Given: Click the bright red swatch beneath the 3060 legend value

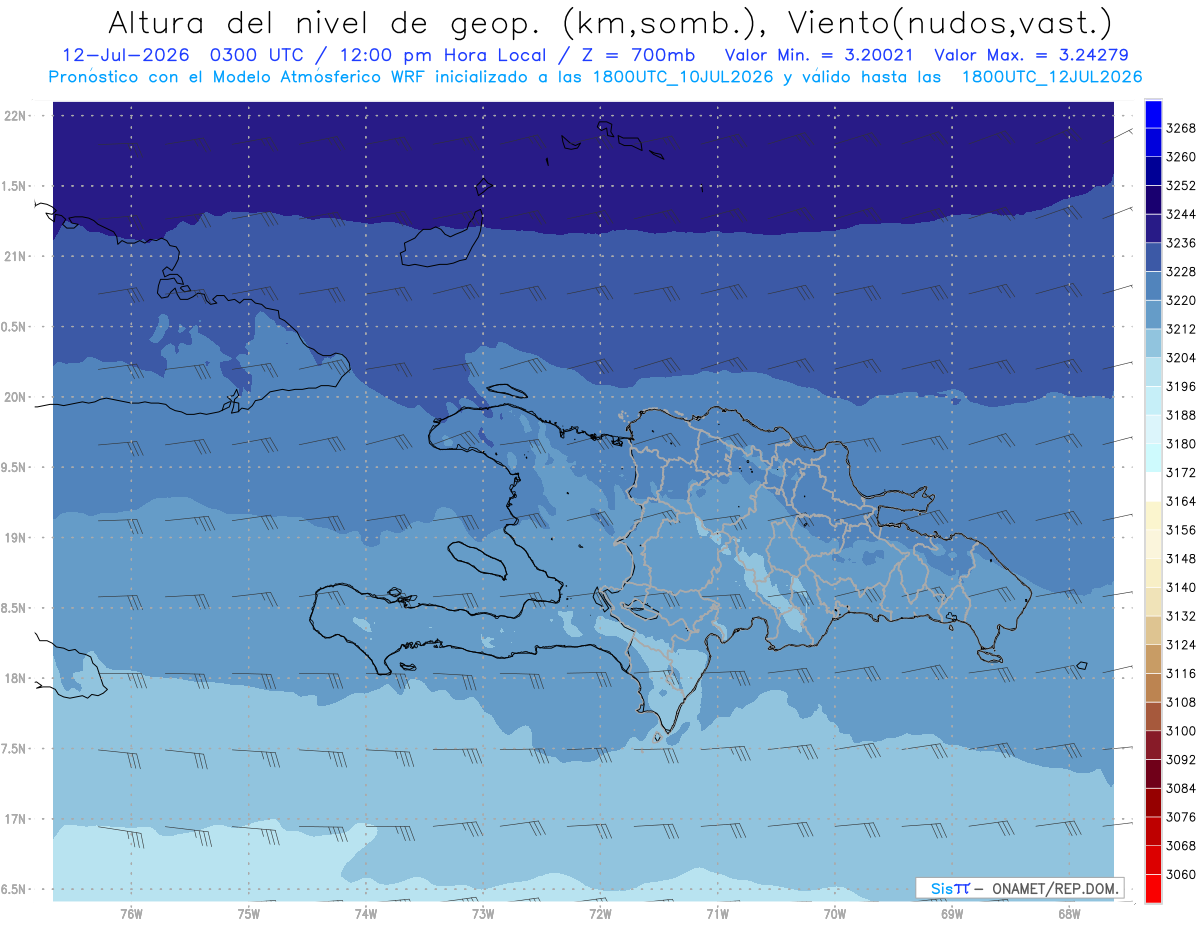Looking at the screenshot, I should [x=1153, y=888].
